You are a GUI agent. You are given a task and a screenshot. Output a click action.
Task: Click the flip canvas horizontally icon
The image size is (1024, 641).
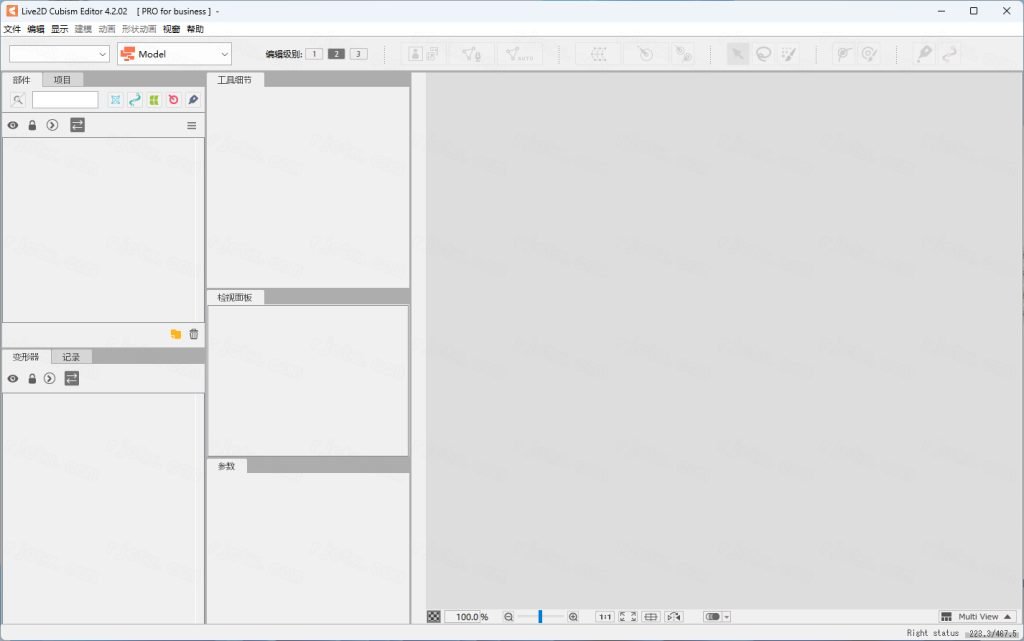click(x=673, y=617)
